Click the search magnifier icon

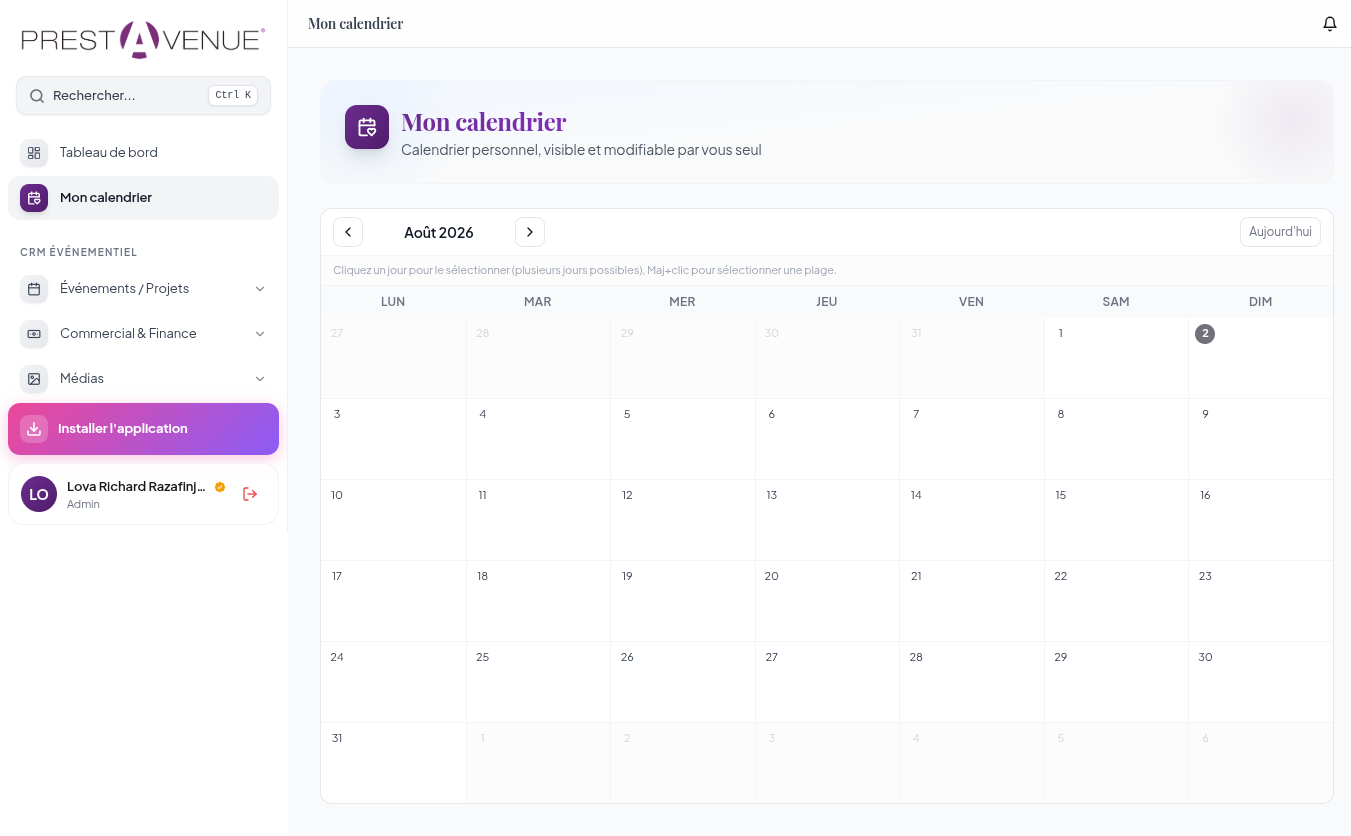37,96
